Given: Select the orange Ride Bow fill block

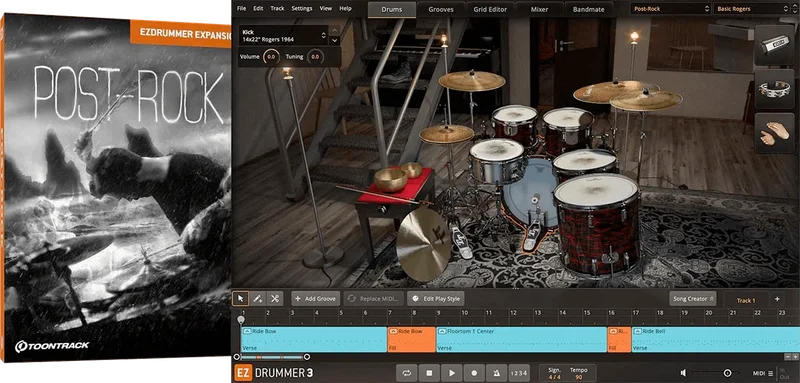Looking at the screenshot, I should click(412, 340).
